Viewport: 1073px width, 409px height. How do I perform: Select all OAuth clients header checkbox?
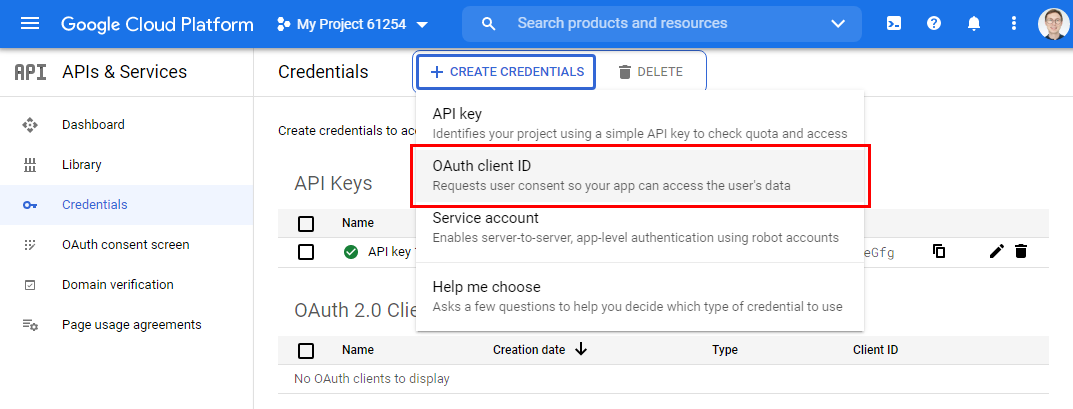pyautogui.click(x=306, y=350)
